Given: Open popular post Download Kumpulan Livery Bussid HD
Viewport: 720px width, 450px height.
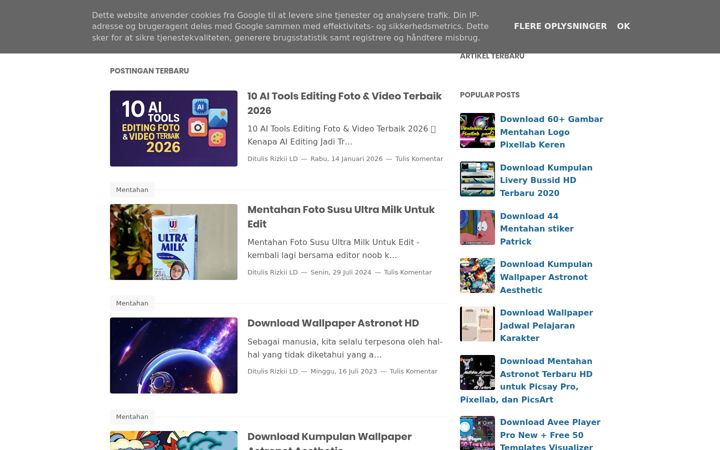Looking at the screenshot, I should [546, 180].
